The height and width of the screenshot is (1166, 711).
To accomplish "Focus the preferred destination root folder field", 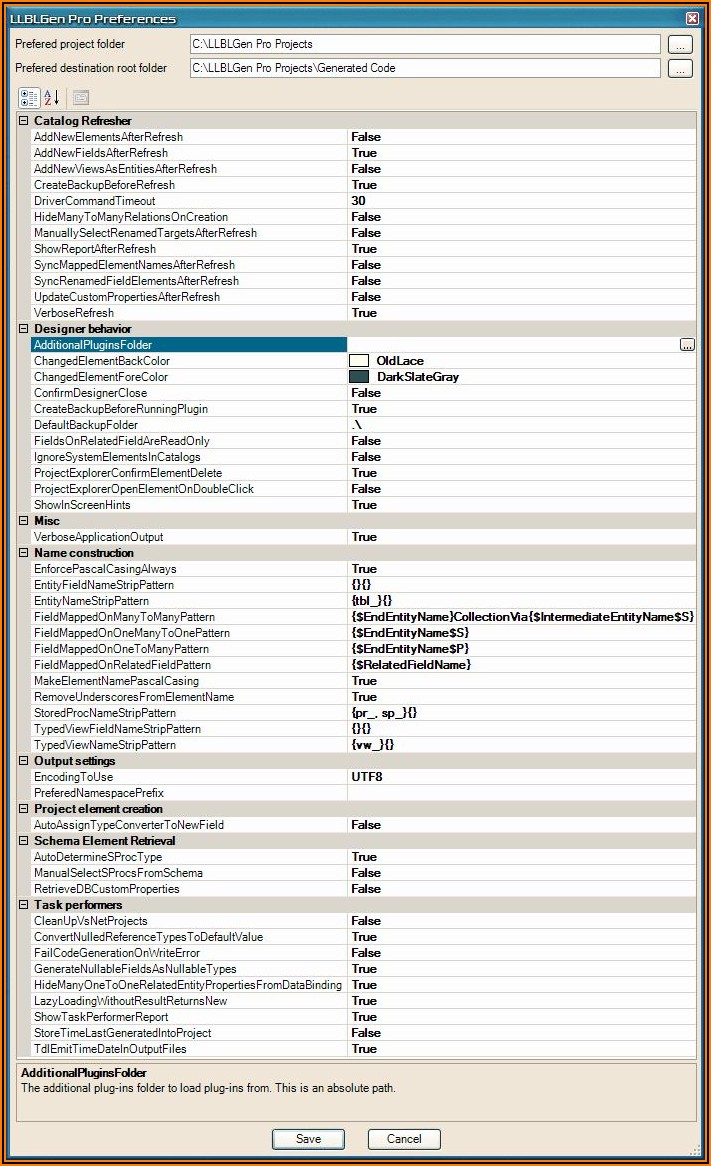I will point(424,69).
